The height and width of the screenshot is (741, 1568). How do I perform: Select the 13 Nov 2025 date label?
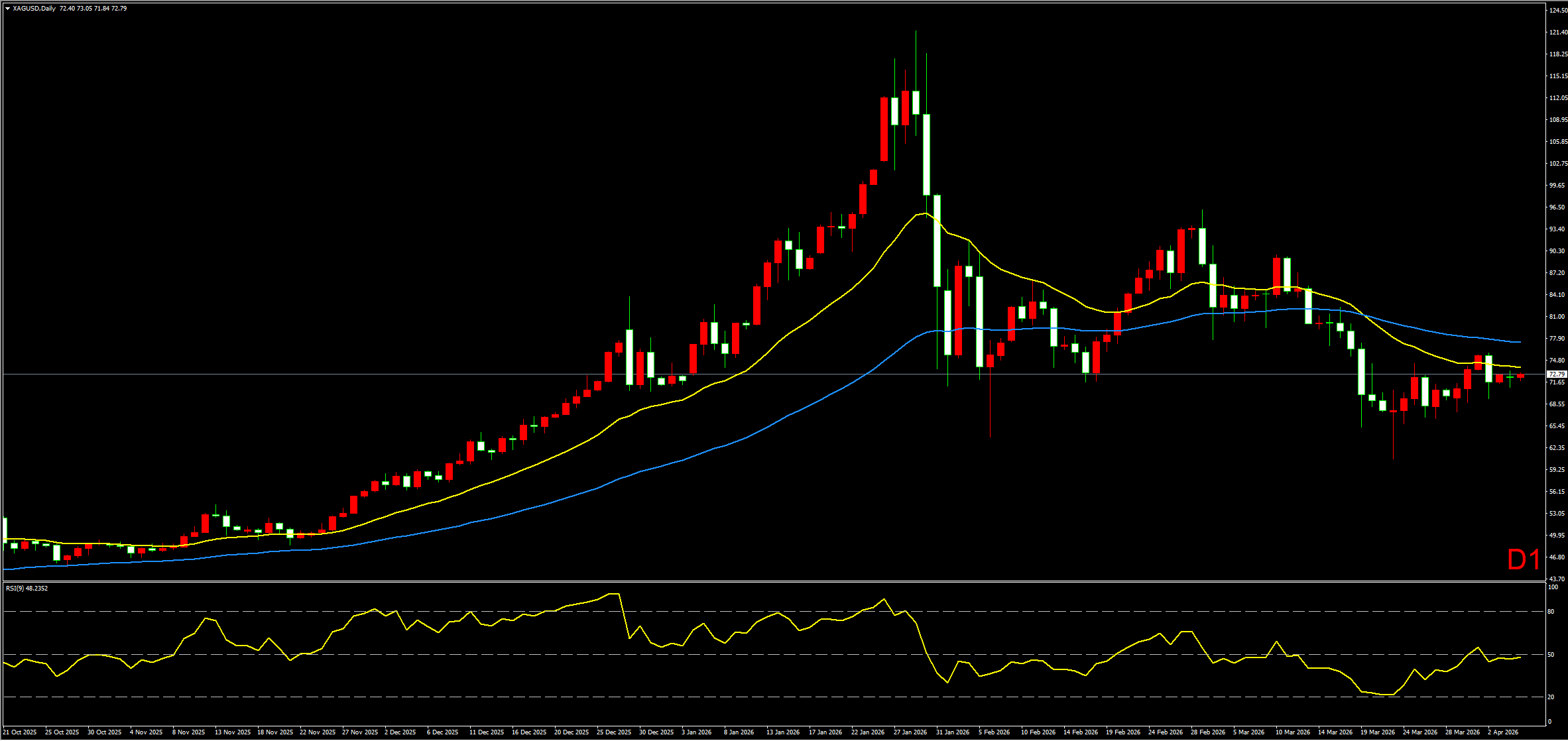point(232,732)
